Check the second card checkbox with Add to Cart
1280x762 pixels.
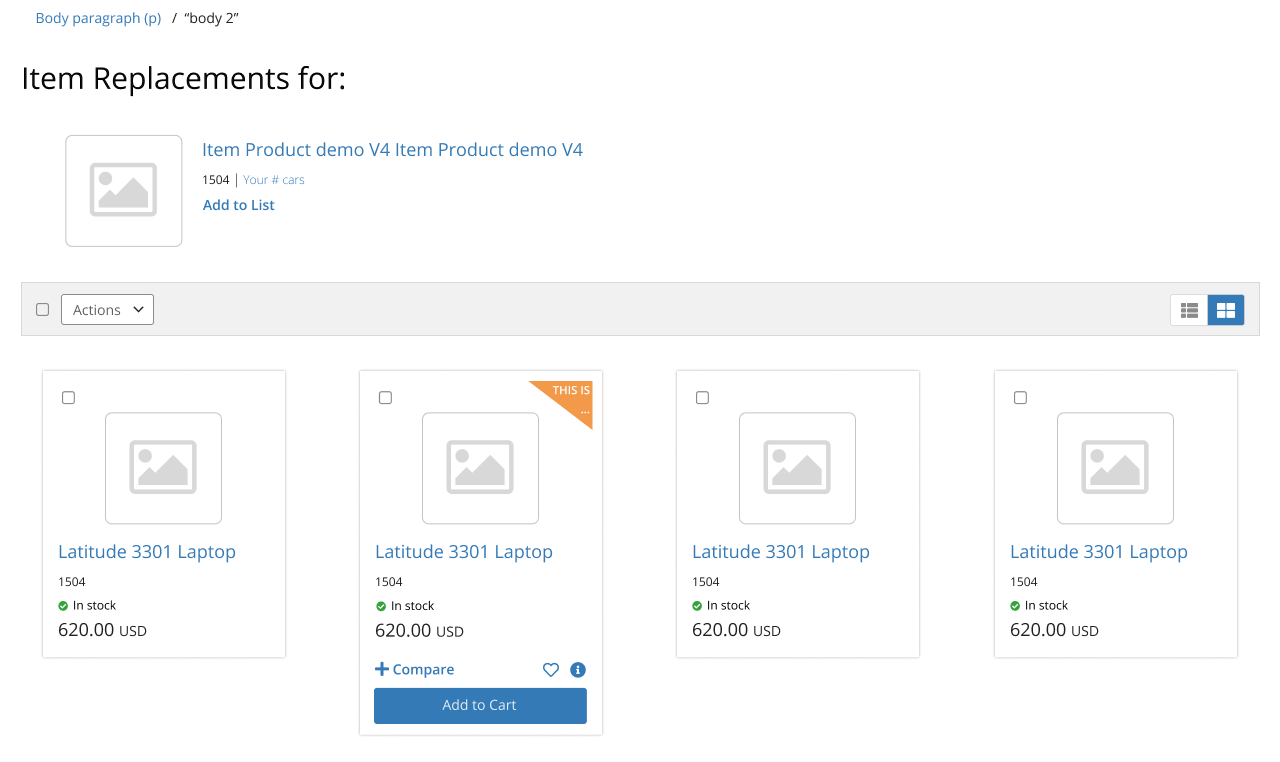[385, 398]
